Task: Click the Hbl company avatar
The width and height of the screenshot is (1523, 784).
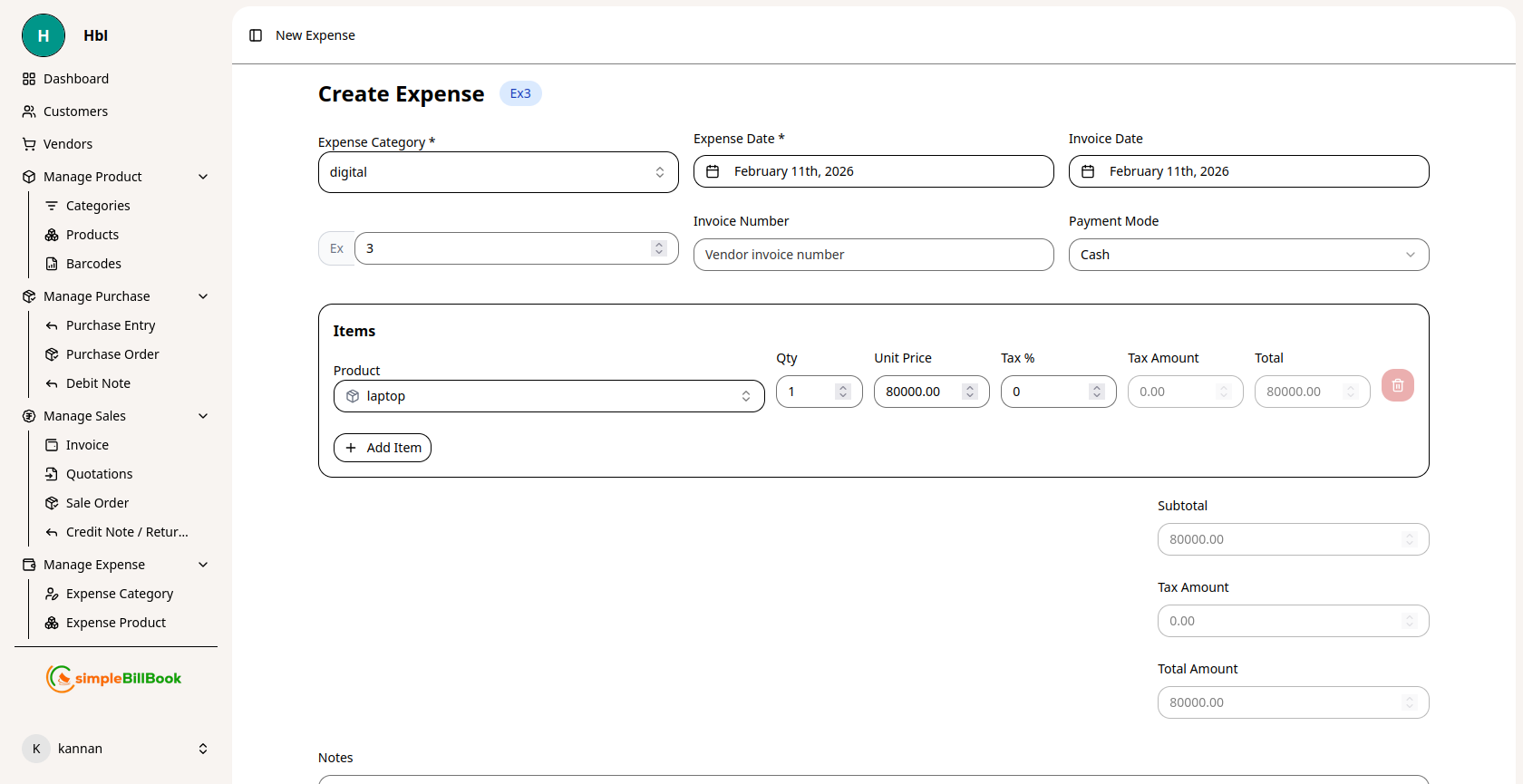Action: (44, 35)
